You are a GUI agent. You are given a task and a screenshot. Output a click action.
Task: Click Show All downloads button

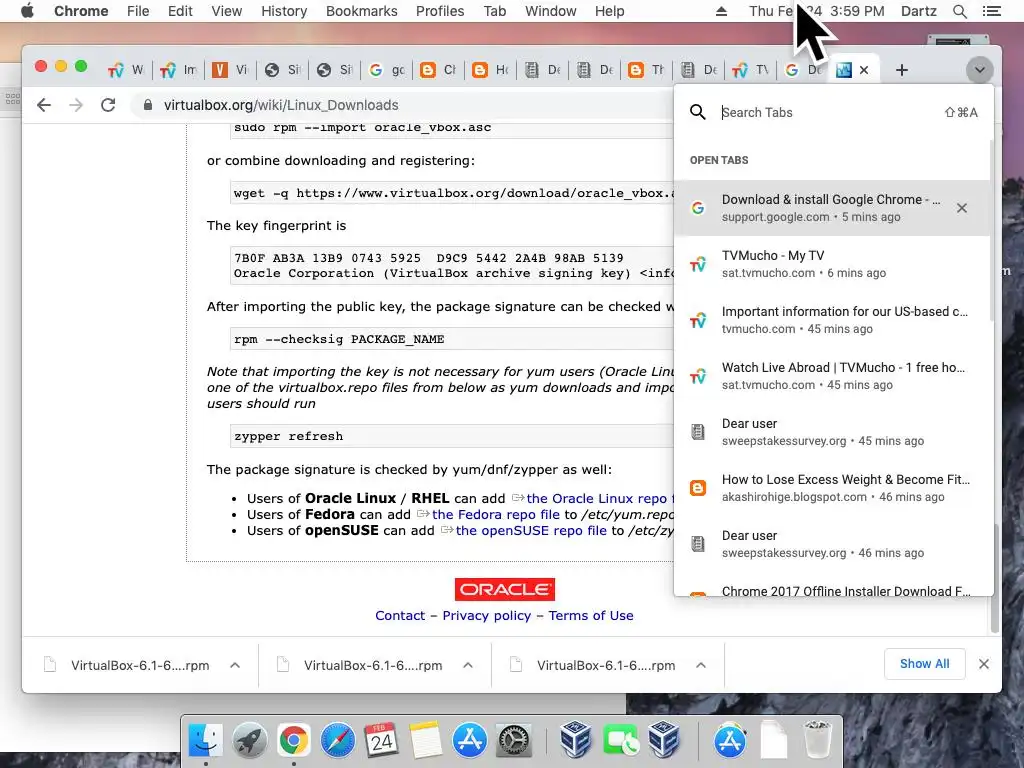(x=924, y=664)
